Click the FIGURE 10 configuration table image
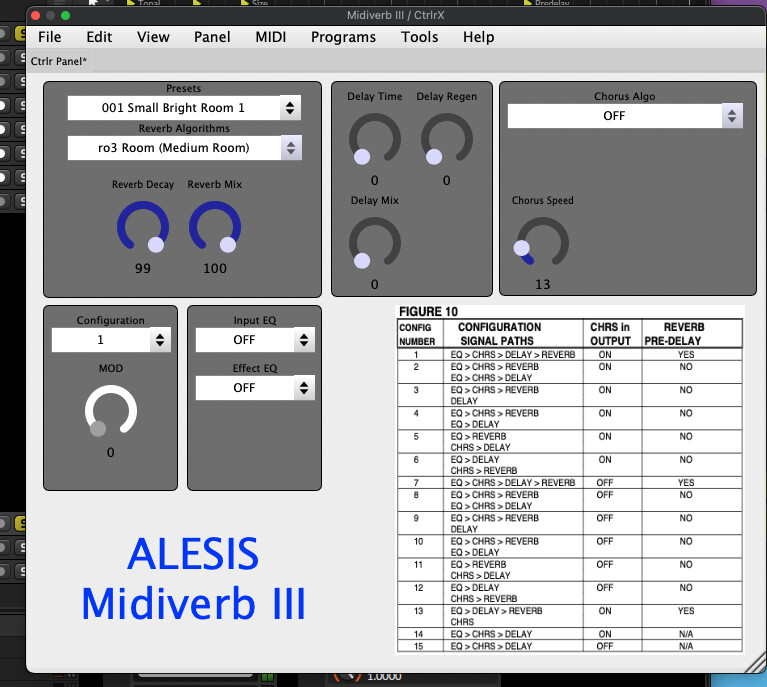This screenshot has width=767, height=687. click(570, 479)
